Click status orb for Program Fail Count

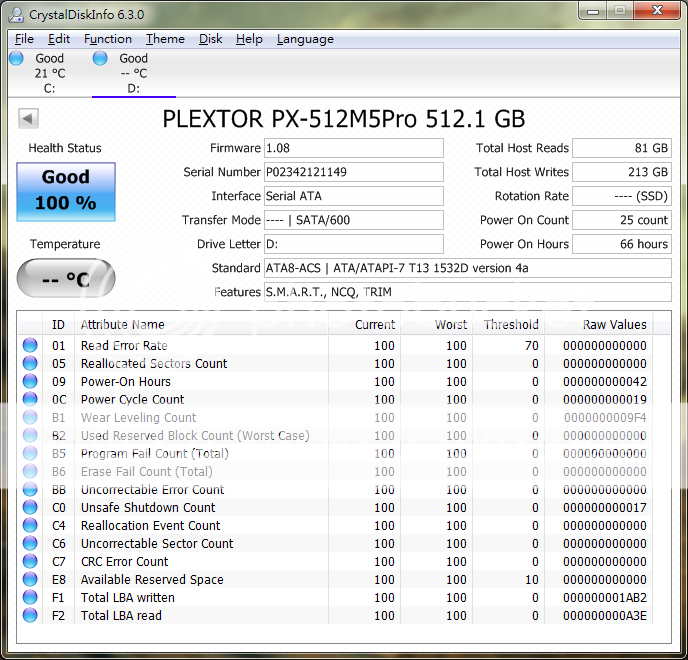[30, 453]
